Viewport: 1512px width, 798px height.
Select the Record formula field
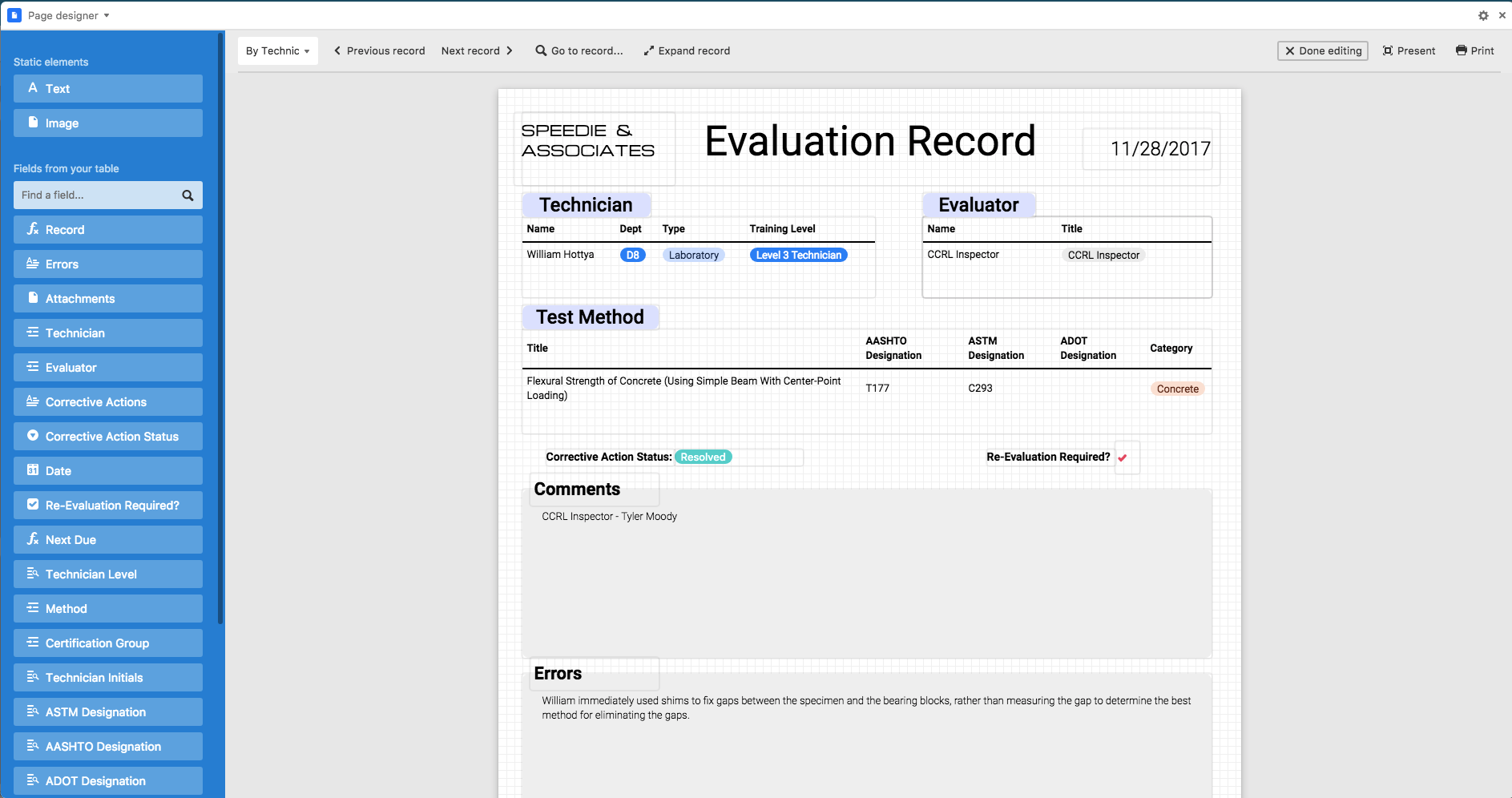click(x=108, y=229)
